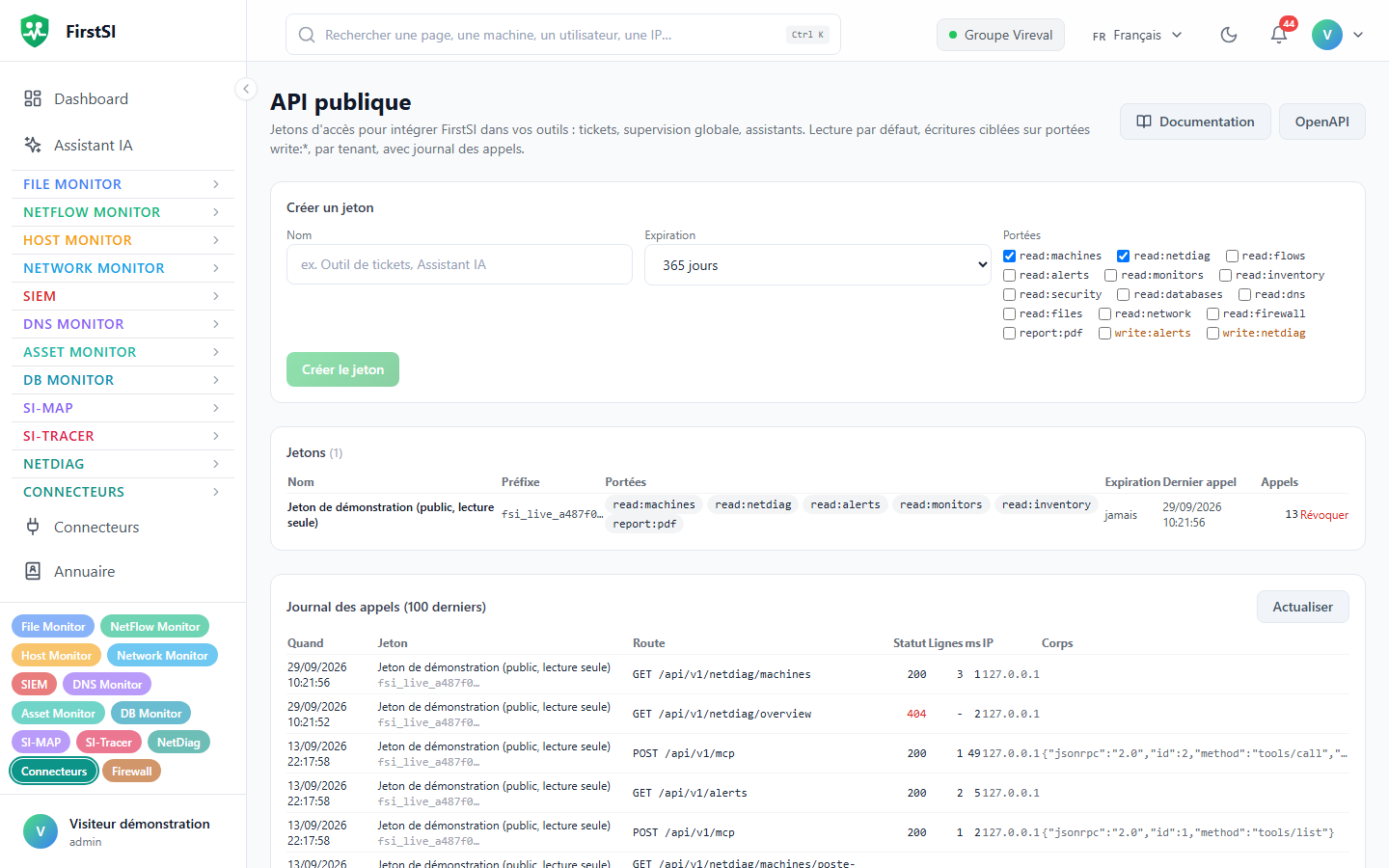Screen dimensions: 1389x868
Task: Enable the read:flows scope
Action: point(1232,256)
